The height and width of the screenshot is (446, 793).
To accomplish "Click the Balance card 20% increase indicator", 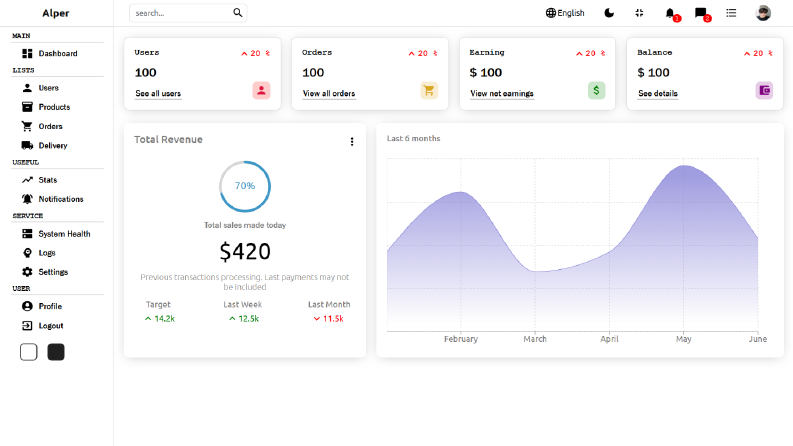I will 758,53.
